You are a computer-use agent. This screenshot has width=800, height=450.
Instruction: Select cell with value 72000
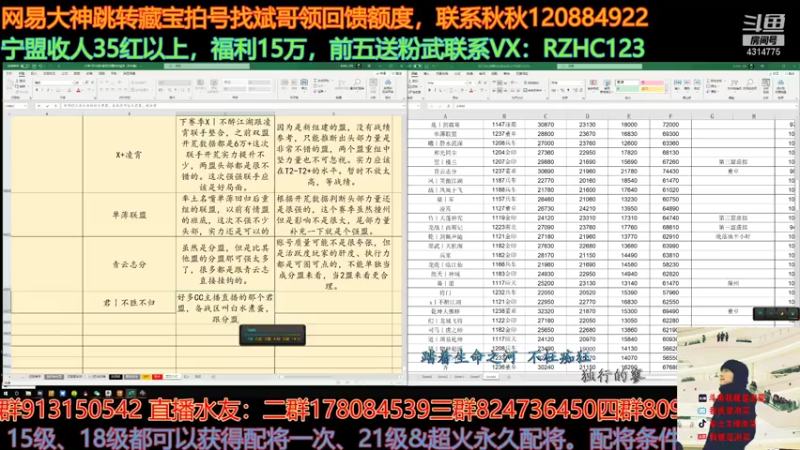670,124
